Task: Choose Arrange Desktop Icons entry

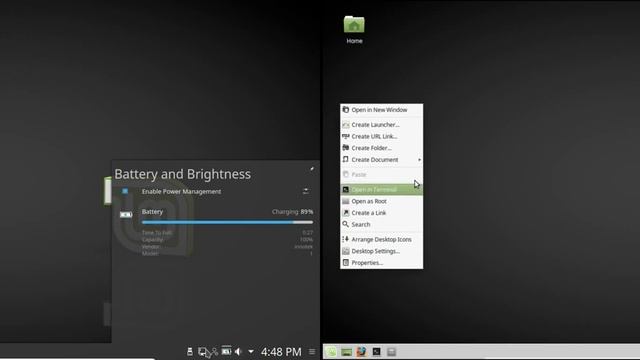Action: [x=382, y=239]
